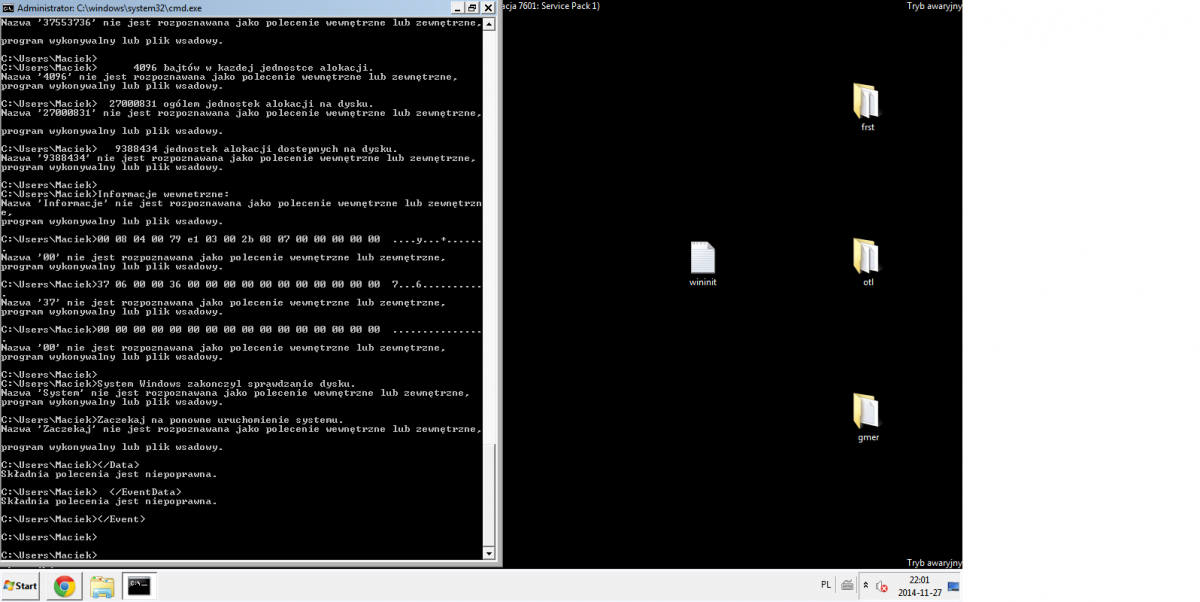Image resolution: width=1200 pixels, height=602 pixels.
Task: Click the cmd scrollbar down arrow
Action: pyautogui.click(x=489, y=553)
